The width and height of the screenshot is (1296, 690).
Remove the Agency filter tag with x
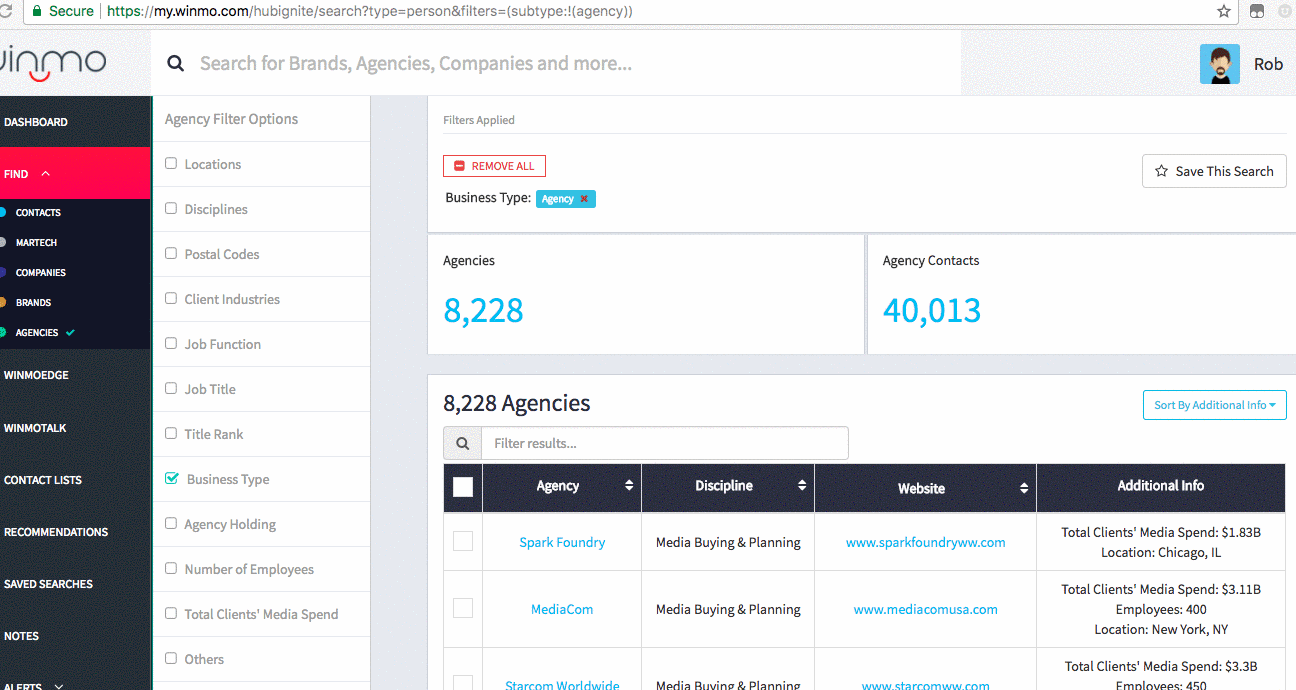click(584, 199)
